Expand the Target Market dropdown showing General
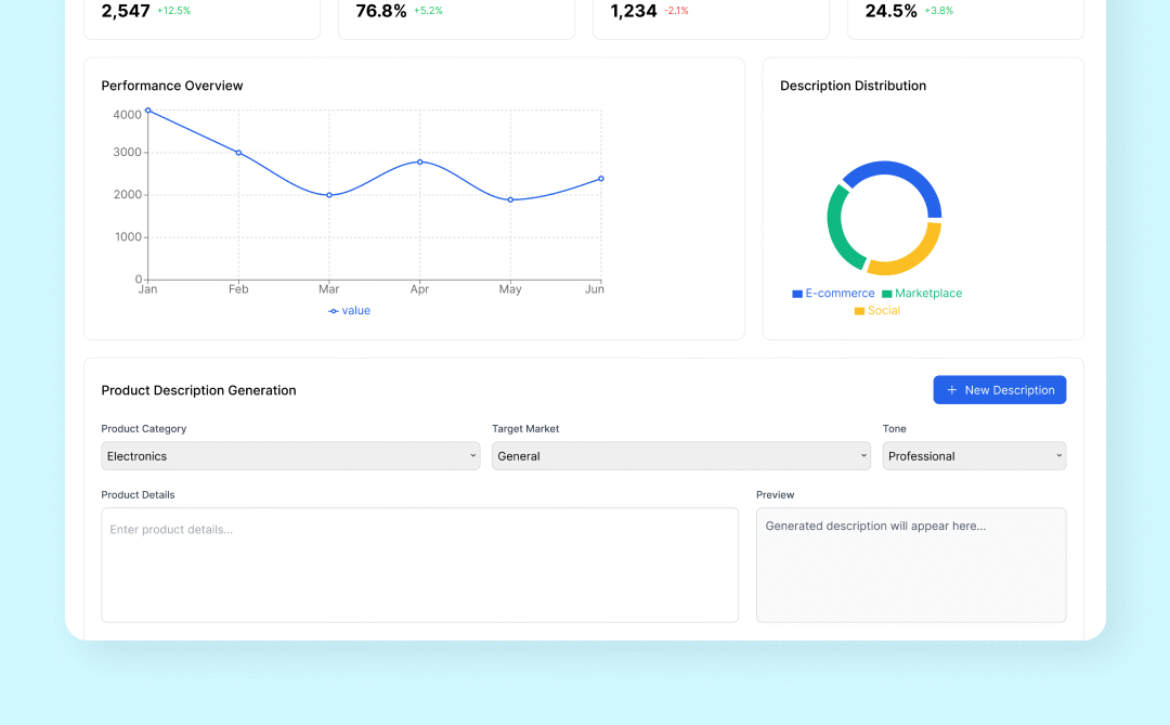The height and width of the screenshot is (725, 1170). [x=680, y=456]
